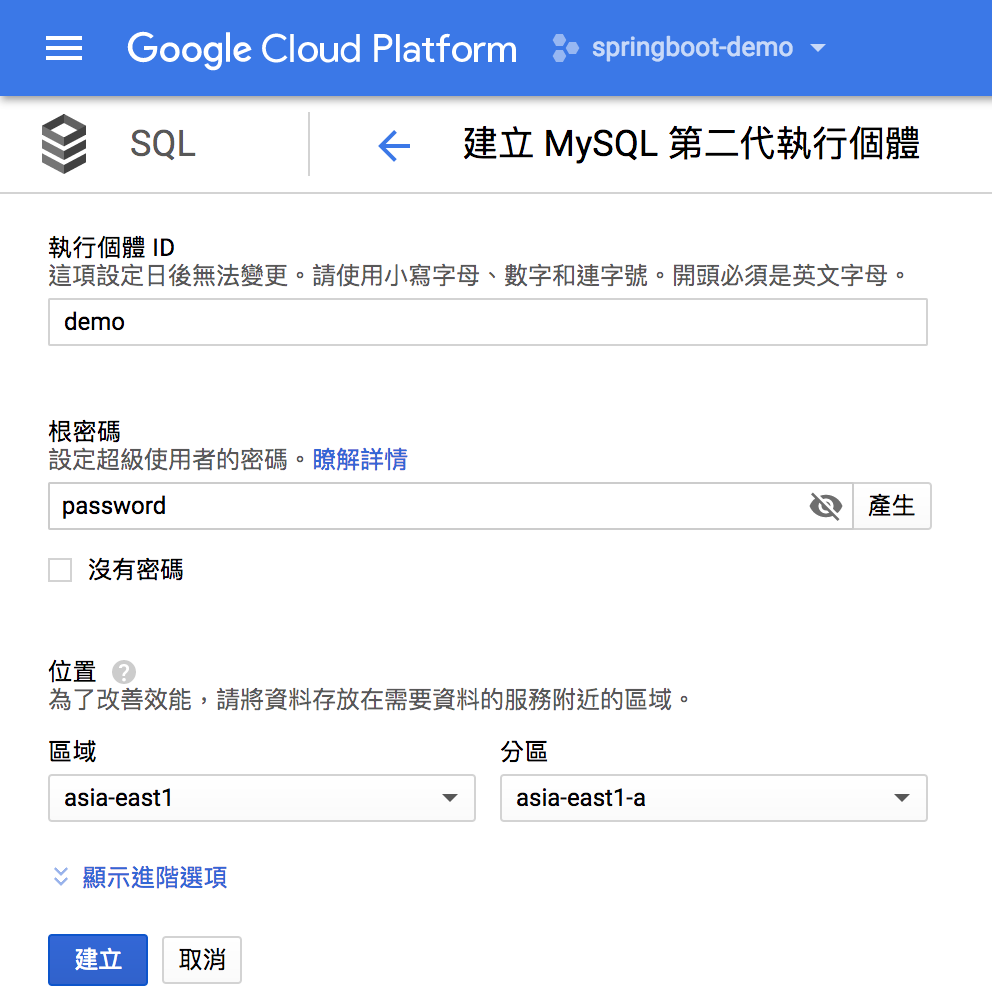Open the hamburger navigation menu
This screenshot has height=1004, width=992.
pos(64,49)
